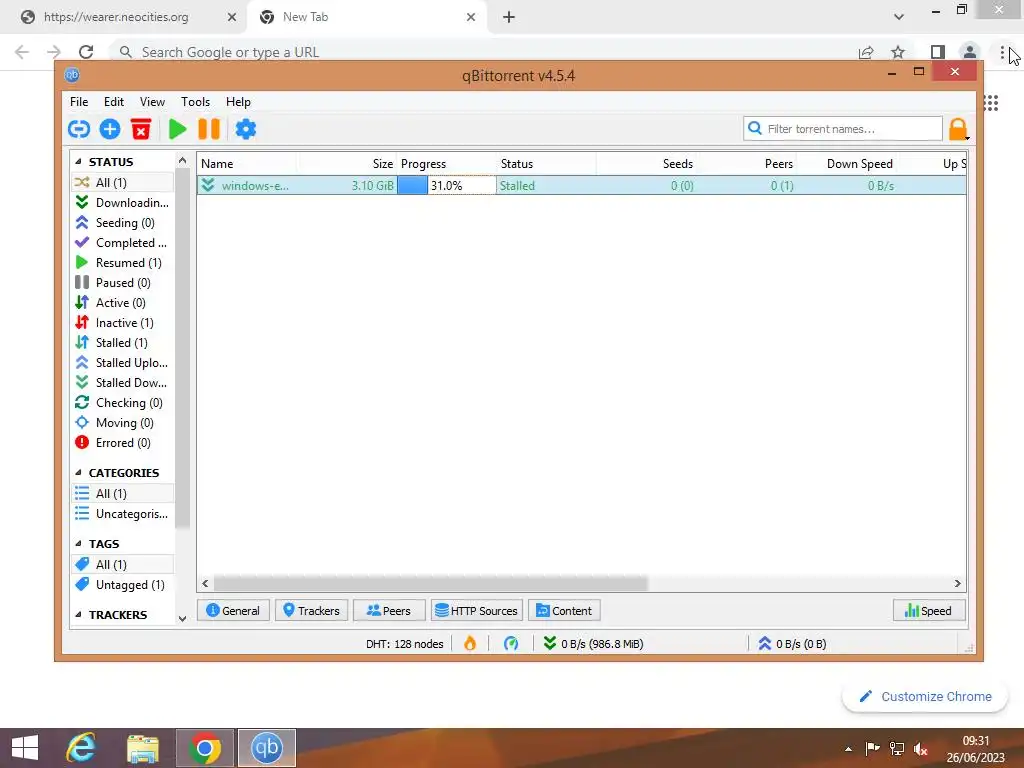Viewport: 1024px width, 768px height.
Task: Collapse the TAGS section
Action: point(78,544)
